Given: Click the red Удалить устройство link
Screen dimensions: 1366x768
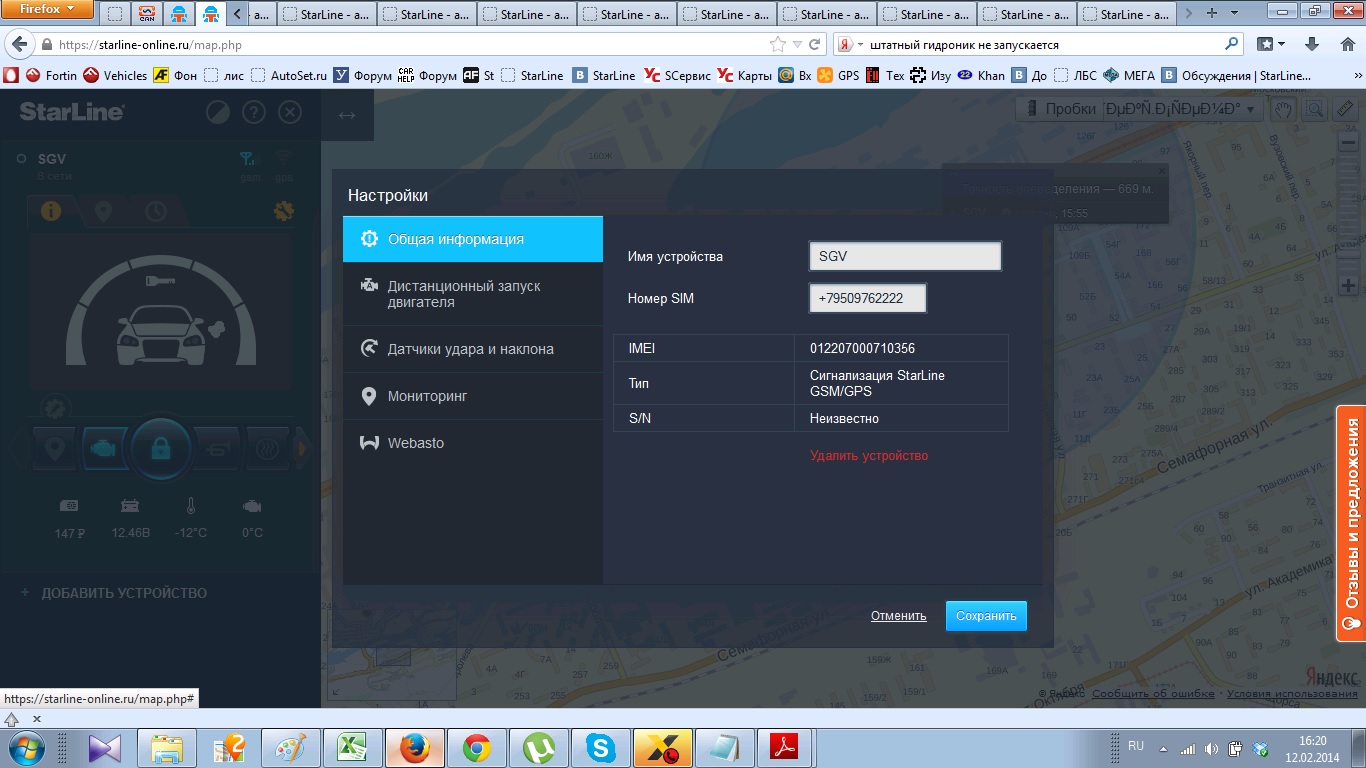Looking at the screenshot, I should point(869,456).
